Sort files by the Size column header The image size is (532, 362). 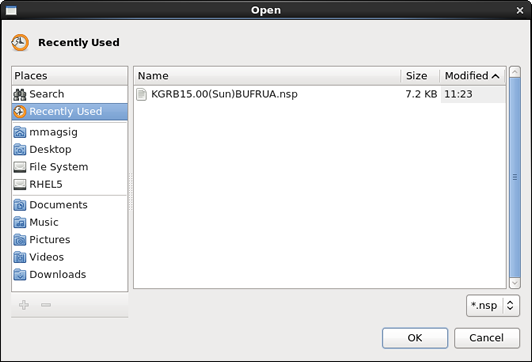(x=420, y=76)
